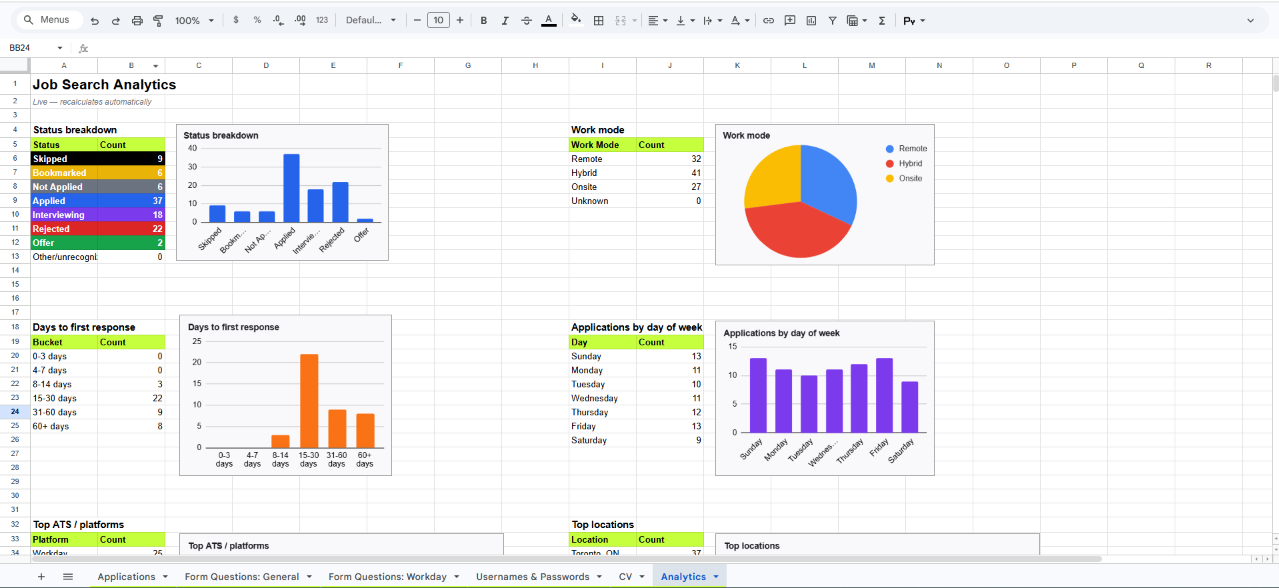Open Applications tab dropdown arrow
Image resolution: width=1279 pixels, height=588 pixels.
(164, 577)
